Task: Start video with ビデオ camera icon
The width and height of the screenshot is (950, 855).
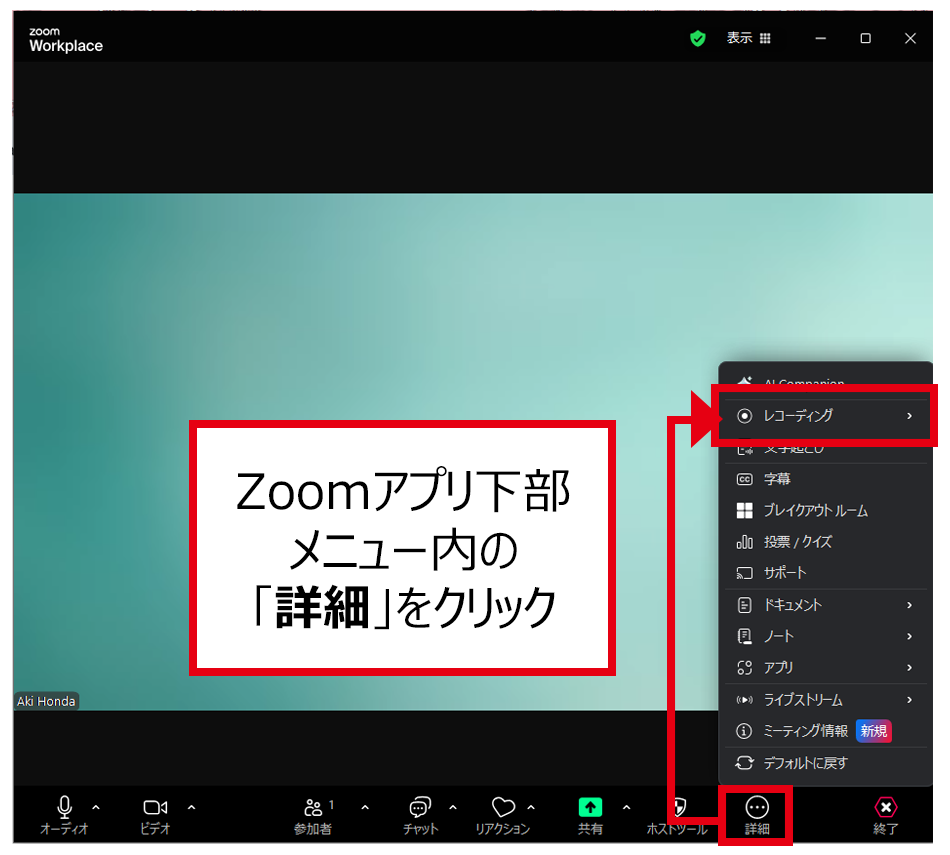Action: click(x=155, y=815)
